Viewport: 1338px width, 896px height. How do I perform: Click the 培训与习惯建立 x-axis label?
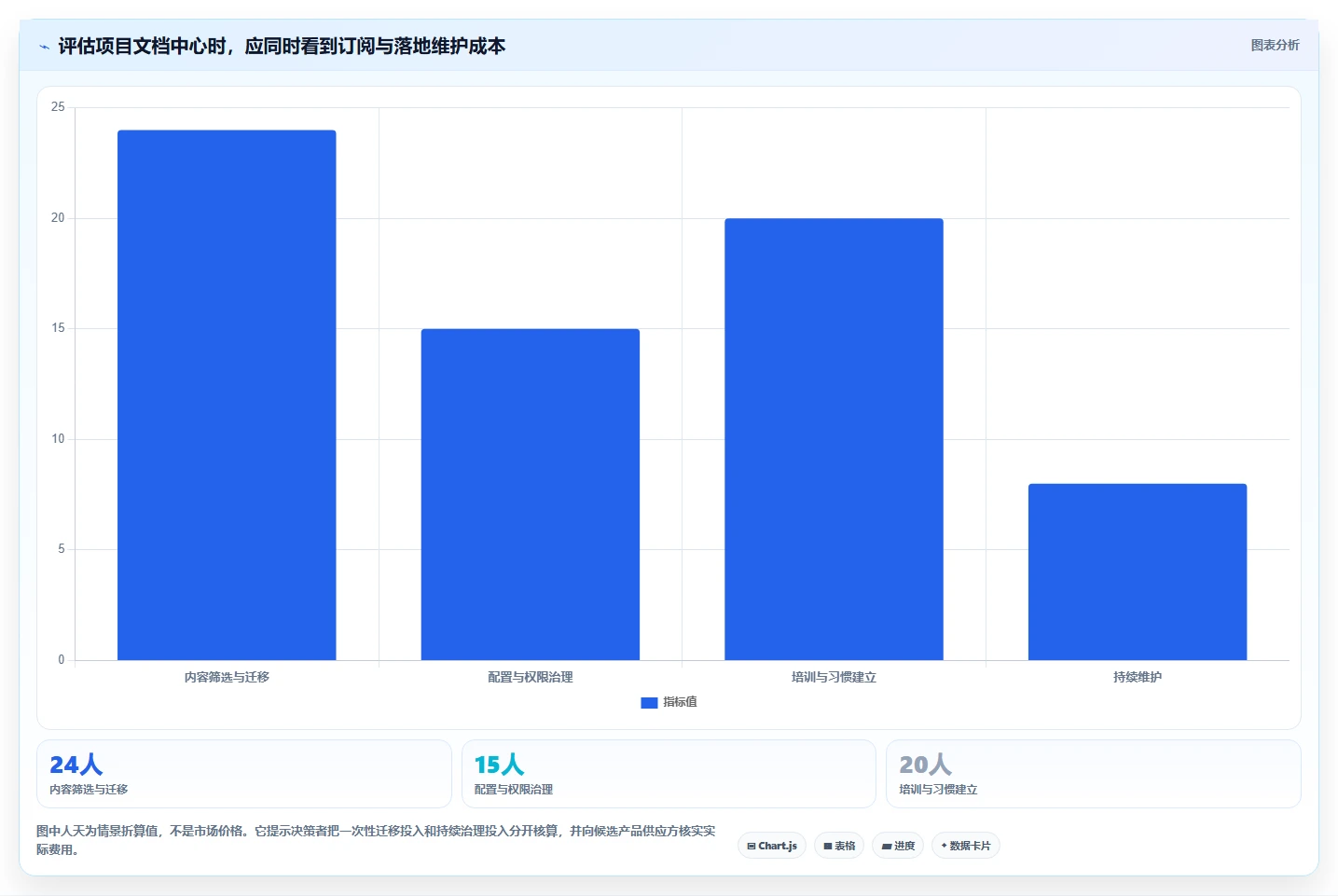834,677
